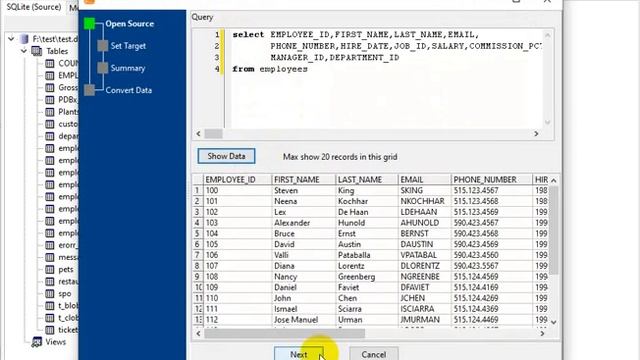Image resolution: width=640 pixels, height=360 pixels.
Task: Click the cell "LDEHAAN"
Action: [424, 212]
